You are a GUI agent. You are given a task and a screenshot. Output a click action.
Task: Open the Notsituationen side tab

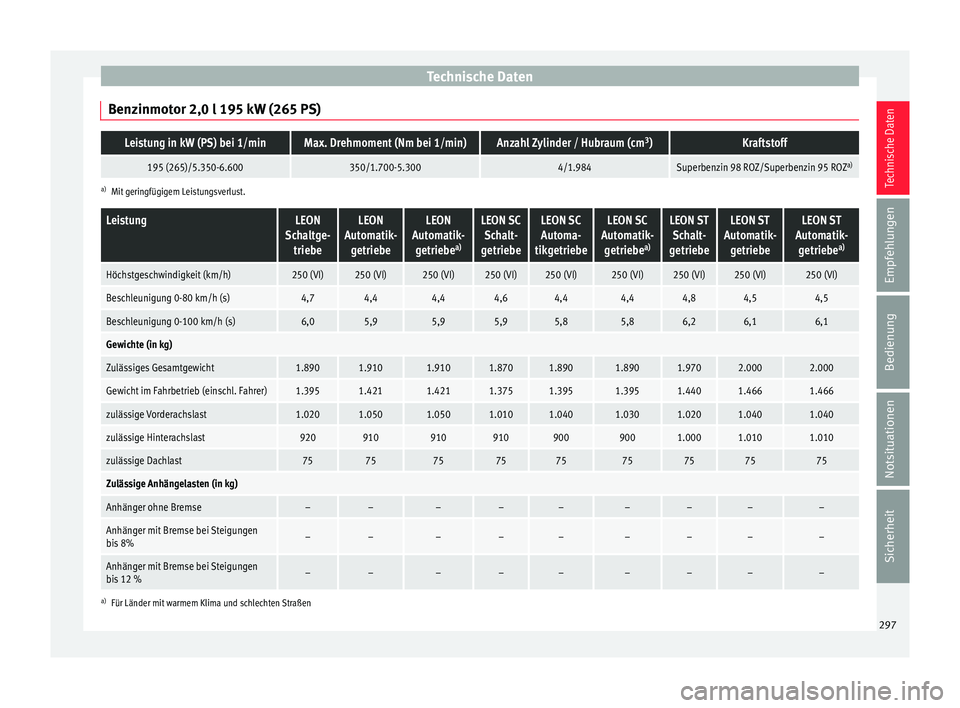(x=892, y=439)
